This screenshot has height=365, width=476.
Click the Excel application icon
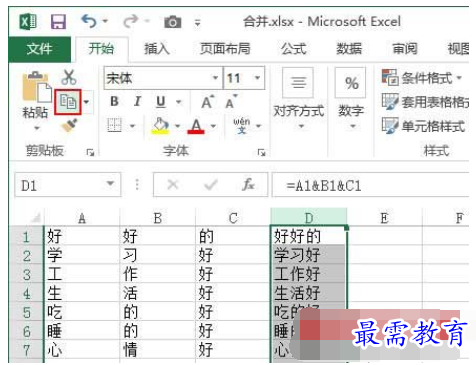(x=28, y=22)
